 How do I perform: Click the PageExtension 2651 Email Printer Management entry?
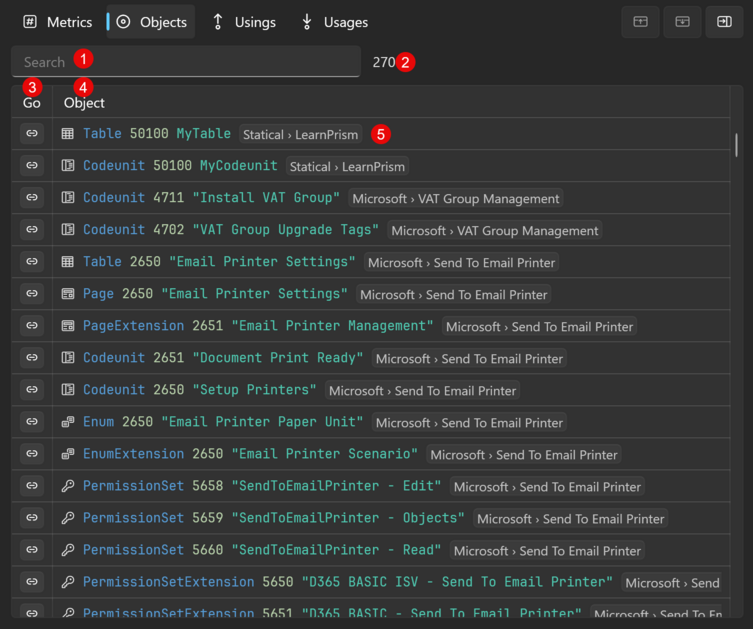pos(258,326)
